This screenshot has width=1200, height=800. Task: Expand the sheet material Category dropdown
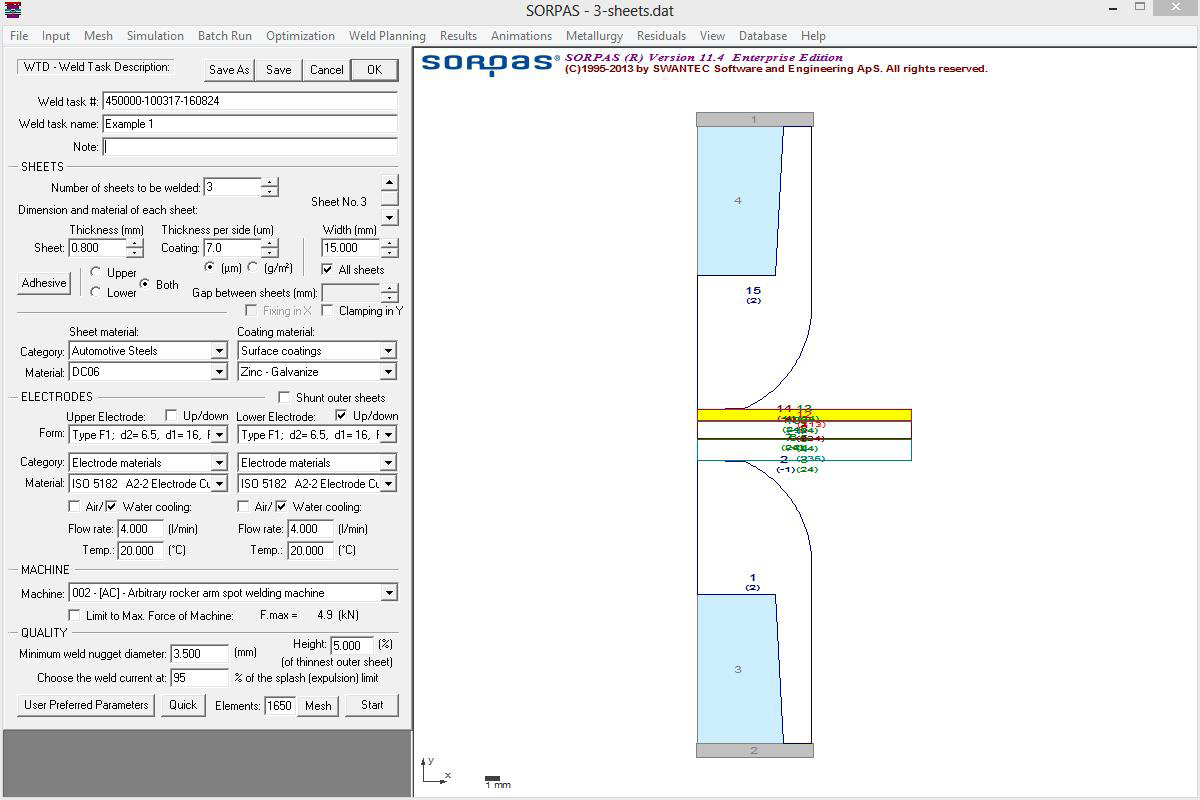(219, 351)
